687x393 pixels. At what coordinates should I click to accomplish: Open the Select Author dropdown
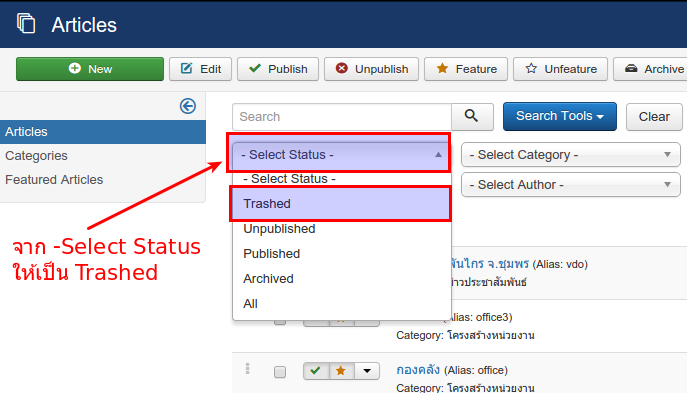570,184
